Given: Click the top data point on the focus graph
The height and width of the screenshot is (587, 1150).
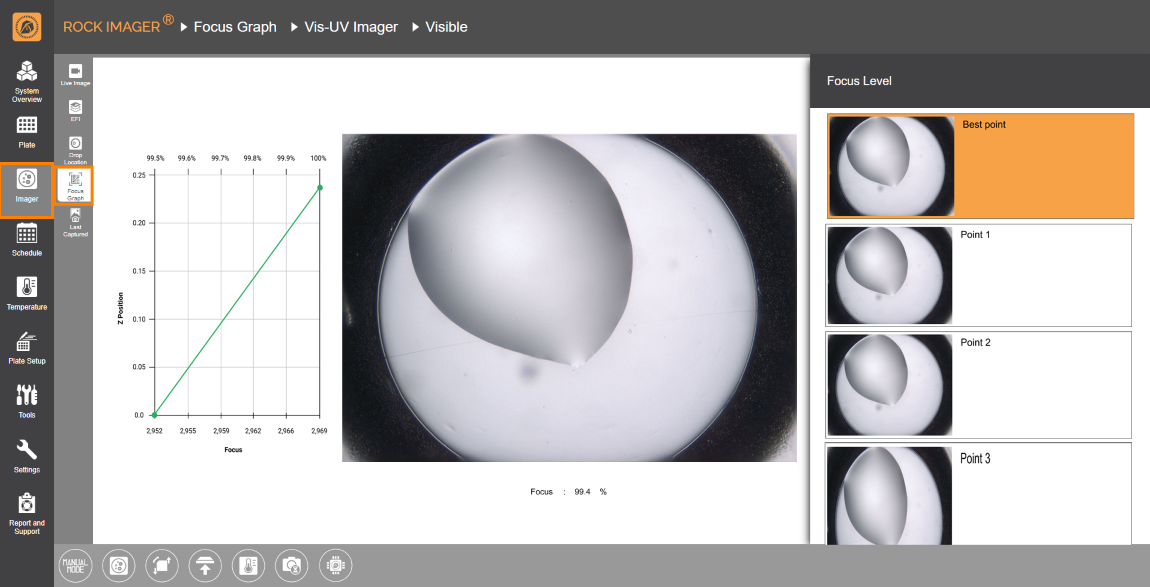Looking at the screenshot, I should point(319,187).
